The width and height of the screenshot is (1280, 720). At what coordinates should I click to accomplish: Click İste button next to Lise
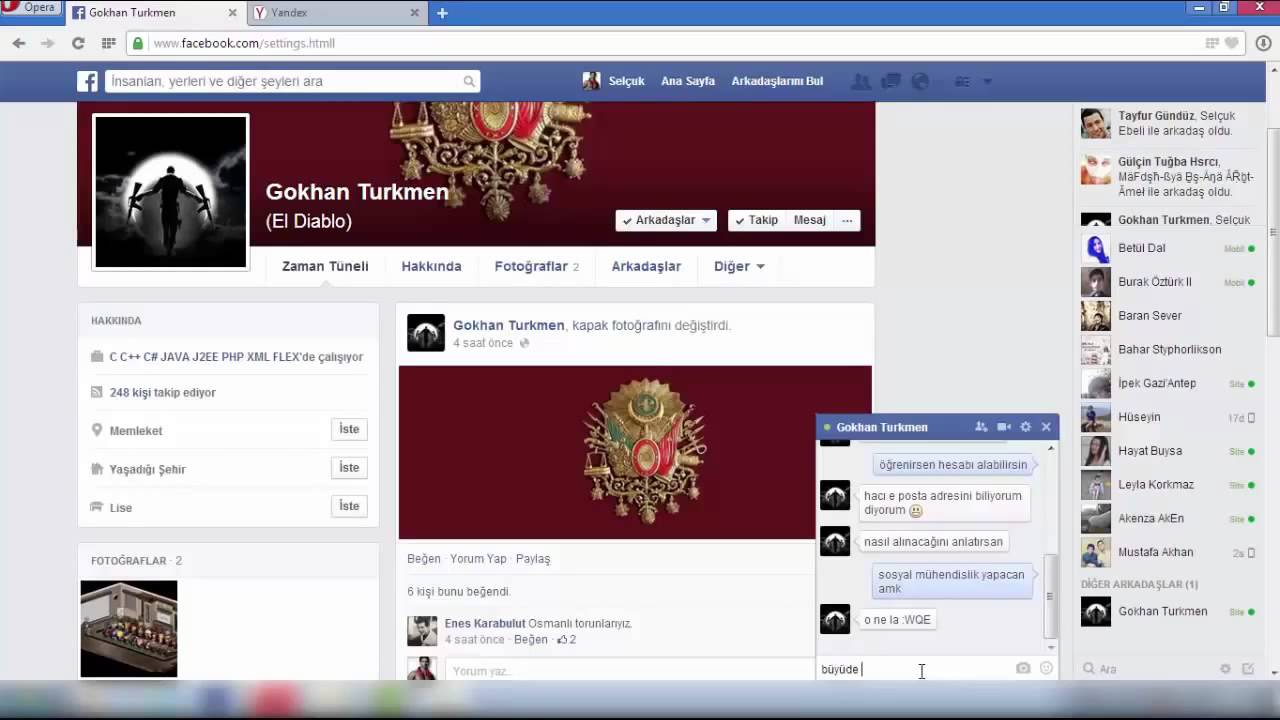(x=349, y=506)
